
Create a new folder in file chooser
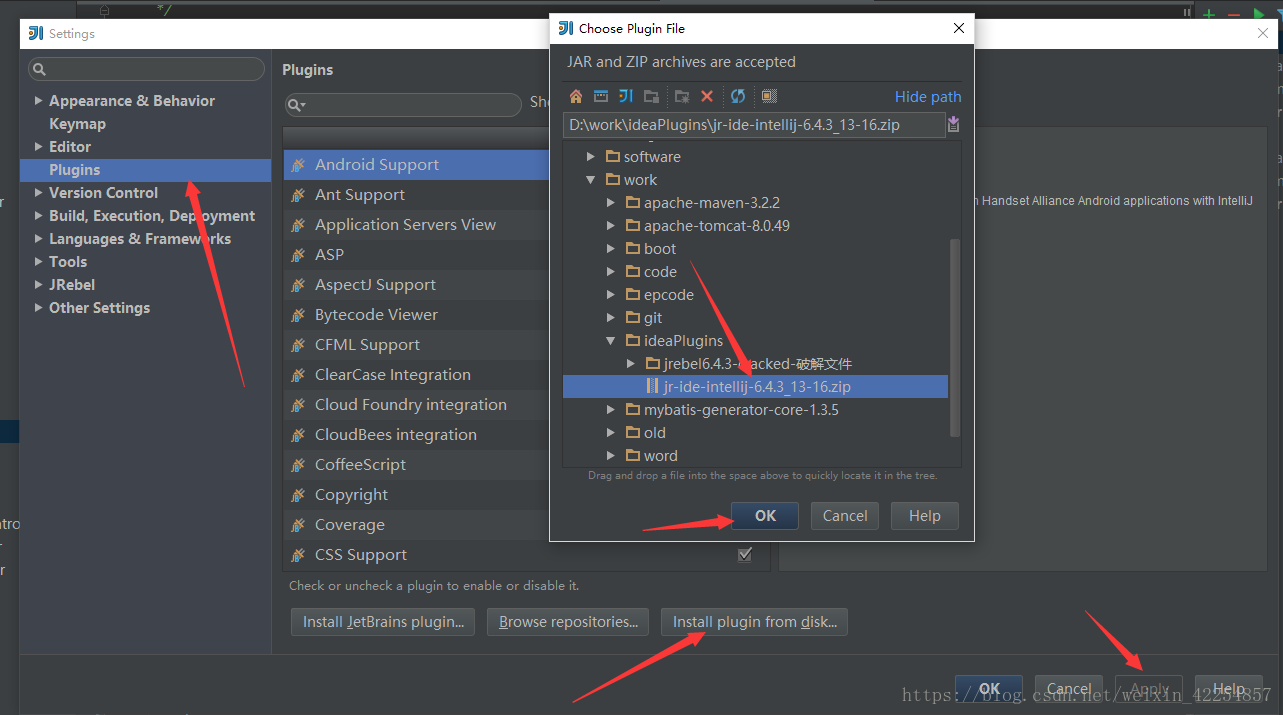682,96
